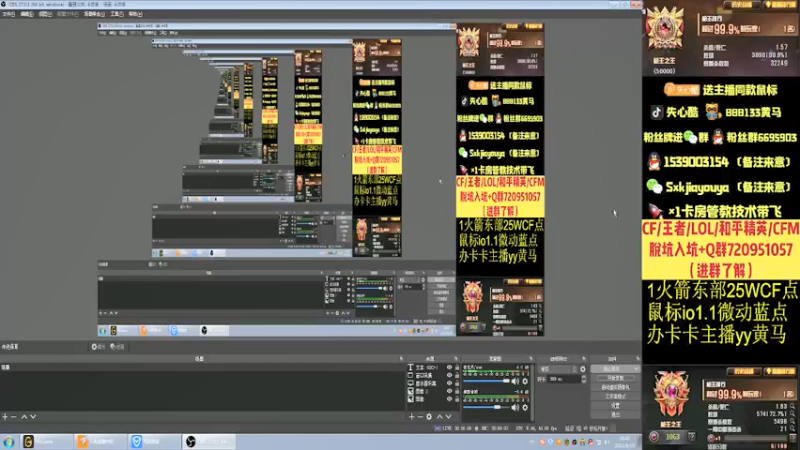Float the Scenes dock via header icon
This screenshot has width=800, height=450.
click(x=401, y=358)
